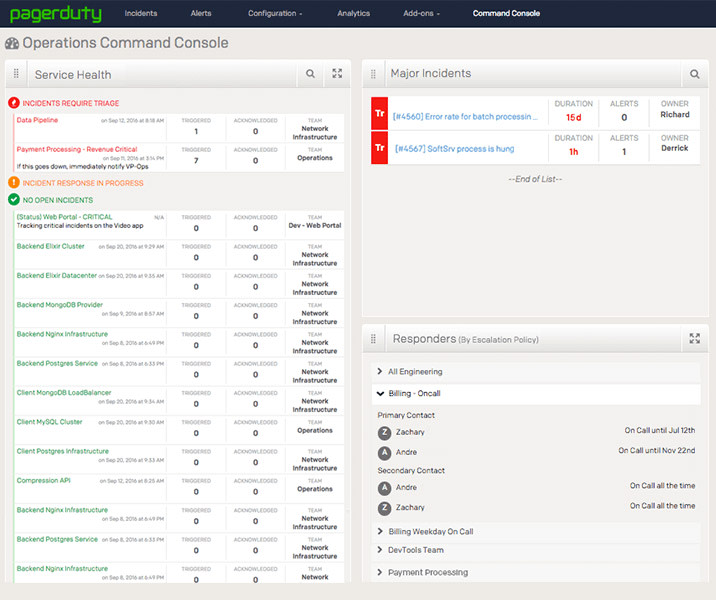Viewport: 716px width, 600px height.
Task: Click the dashboard gauge icon beside Operations Command Console
Action: [12, 43]
